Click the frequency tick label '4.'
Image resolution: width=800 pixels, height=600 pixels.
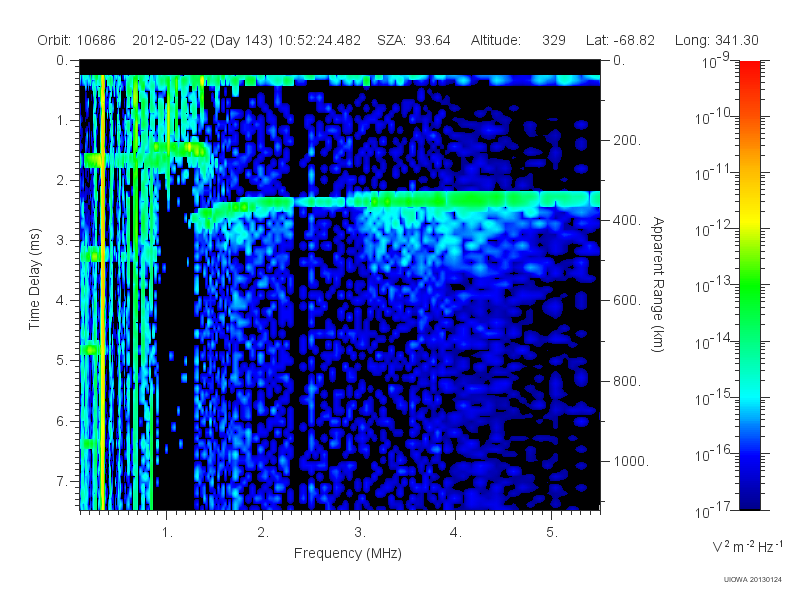pos(456,532)
